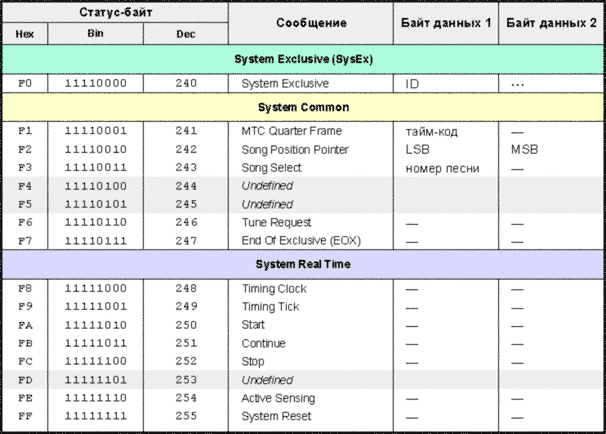Click the Active Sensing message
The height and width of the screenshot is (434, 606).
278,398
